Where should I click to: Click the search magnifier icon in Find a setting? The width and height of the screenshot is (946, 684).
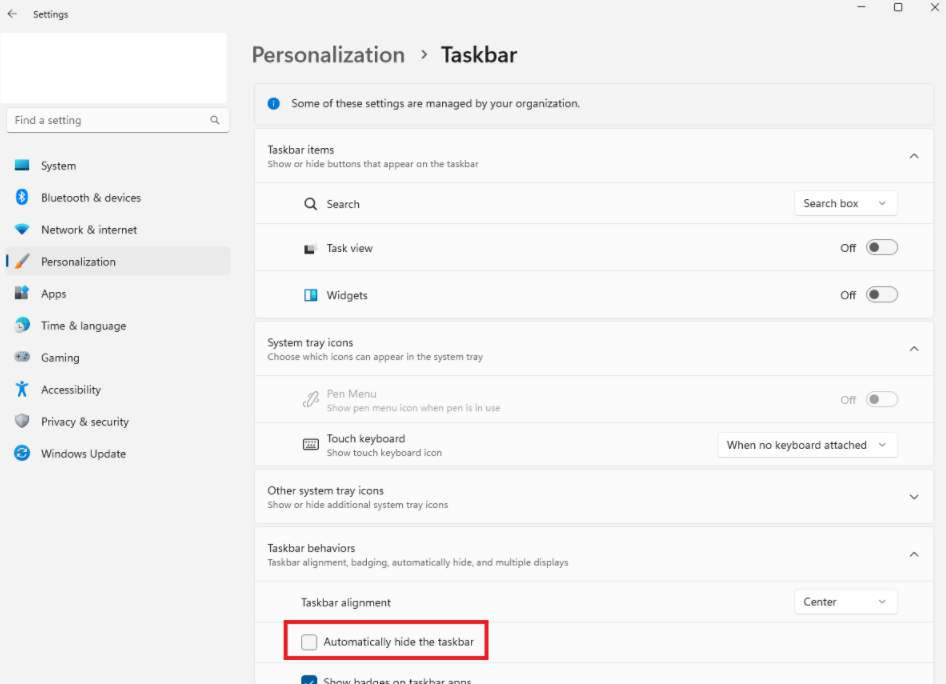pos(215,120)
